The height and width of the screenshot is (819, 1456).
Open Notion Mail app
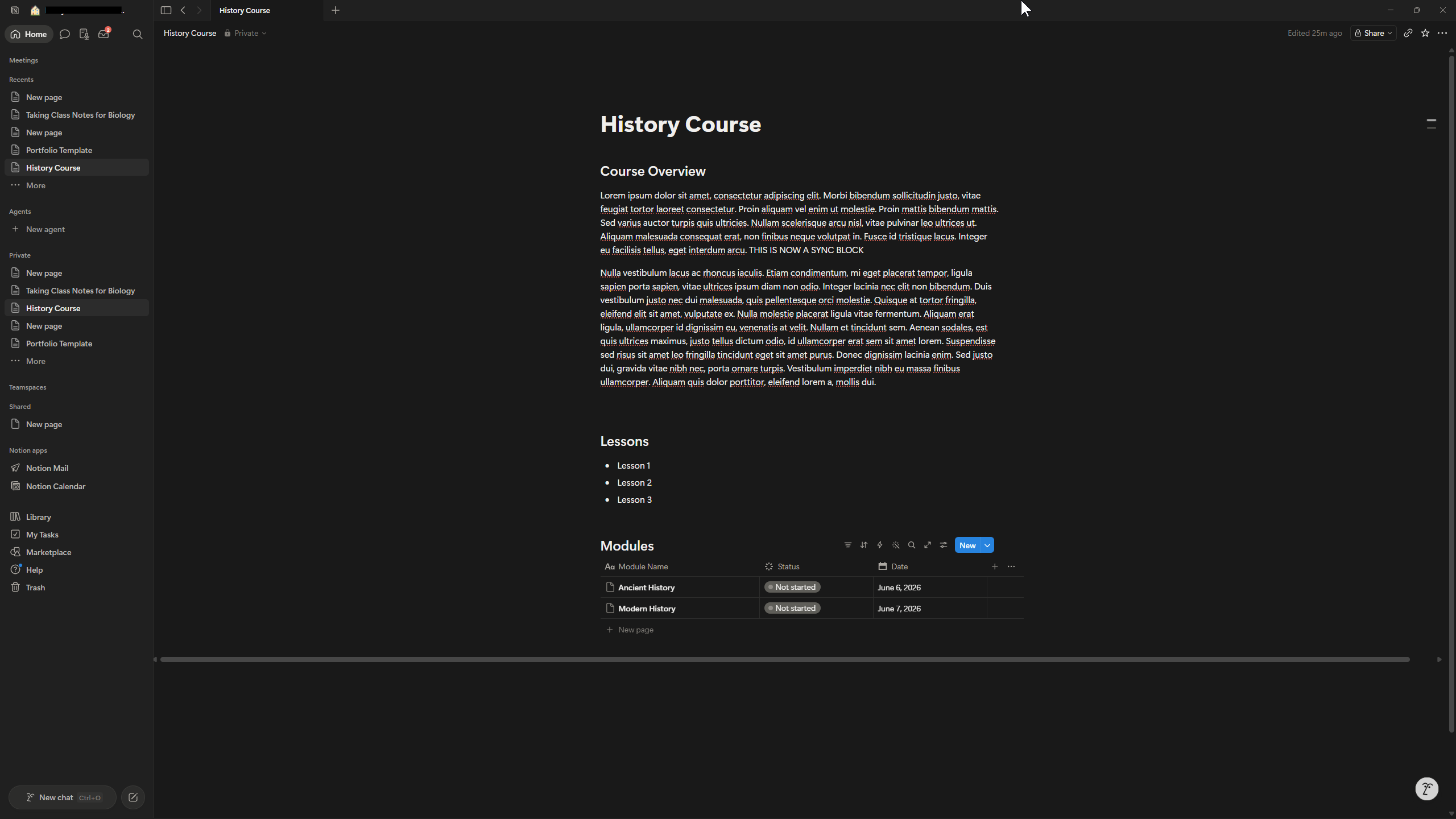(77, 468)
